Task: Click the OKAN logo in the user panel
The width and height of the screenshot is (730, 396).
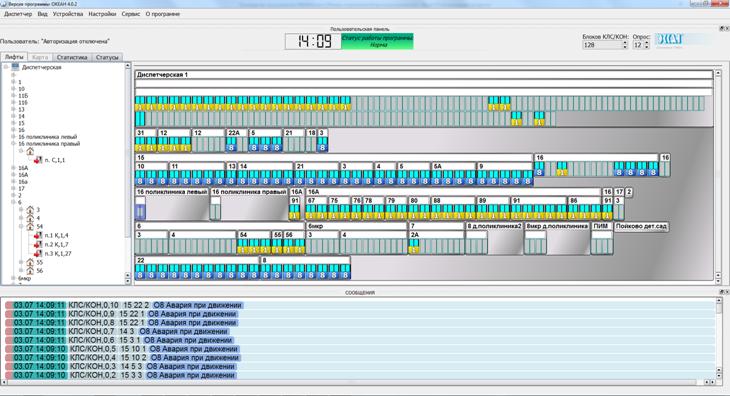Action: click(669, 40)
